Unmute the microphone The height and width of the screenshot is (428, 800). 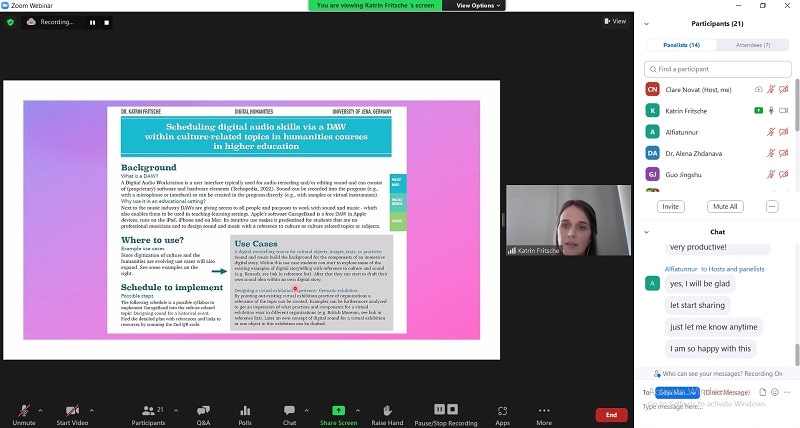click(23, 413)
